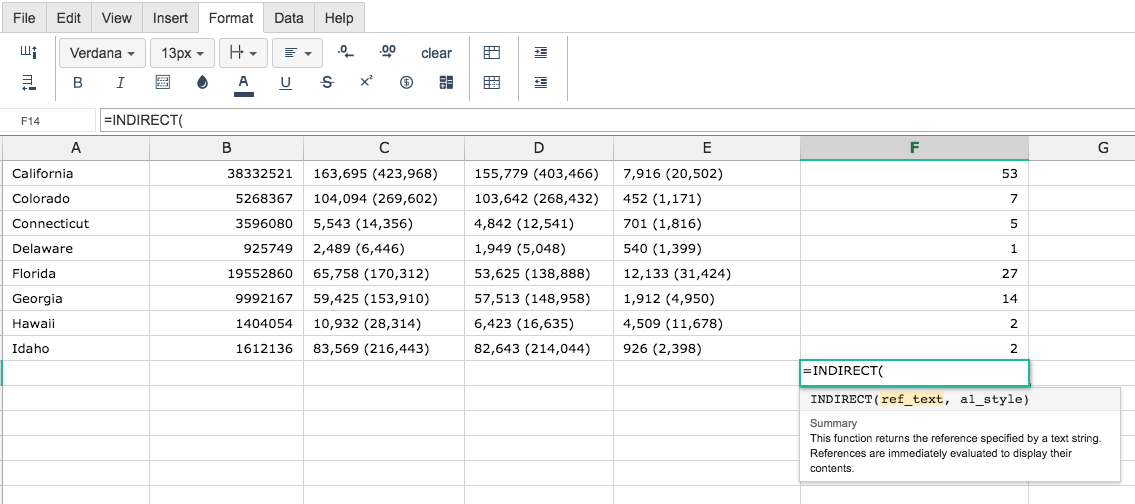Screen dimensions: 1135x504
Task: Toggle italic text style
Action: (x=120, y=83)
